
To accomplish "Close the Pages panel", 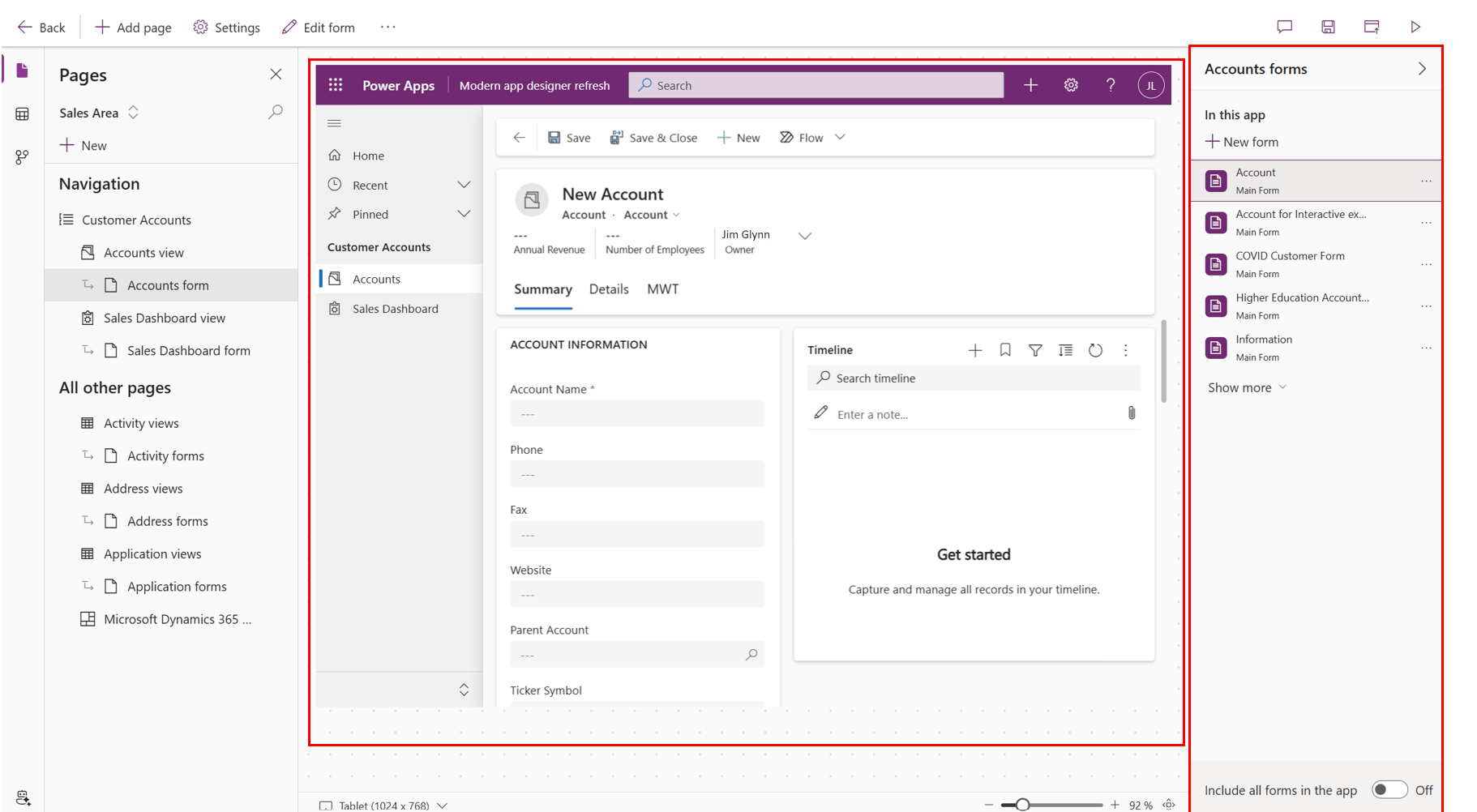I will point(276,75).
